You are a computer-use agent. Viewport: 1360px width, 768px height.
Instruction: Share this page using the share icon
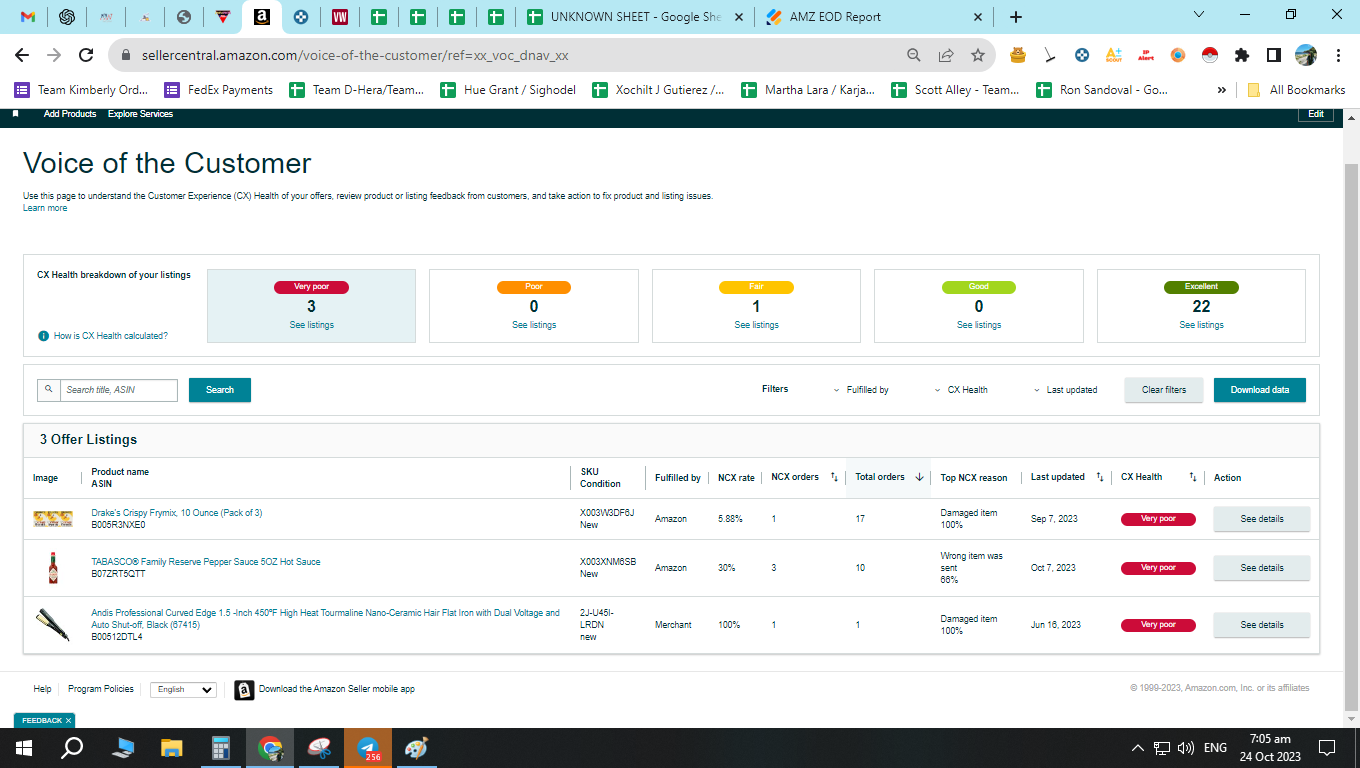946,56
